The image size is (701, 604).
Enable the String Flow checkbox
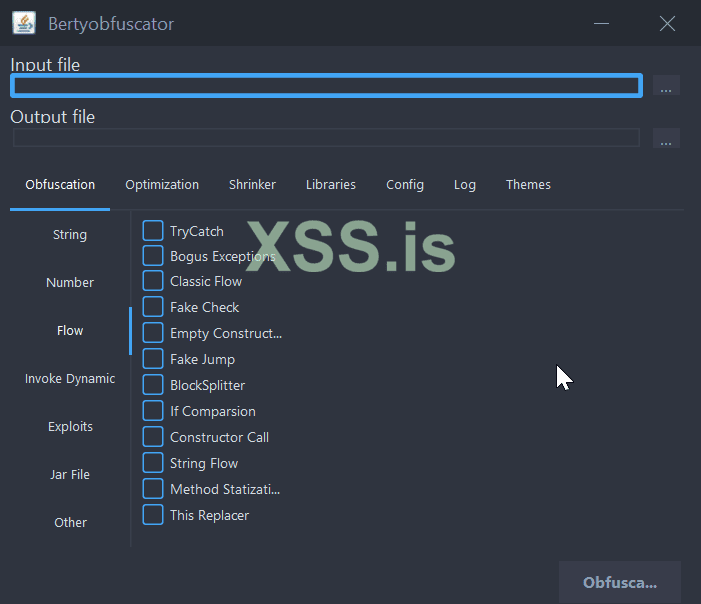point(153,463)
